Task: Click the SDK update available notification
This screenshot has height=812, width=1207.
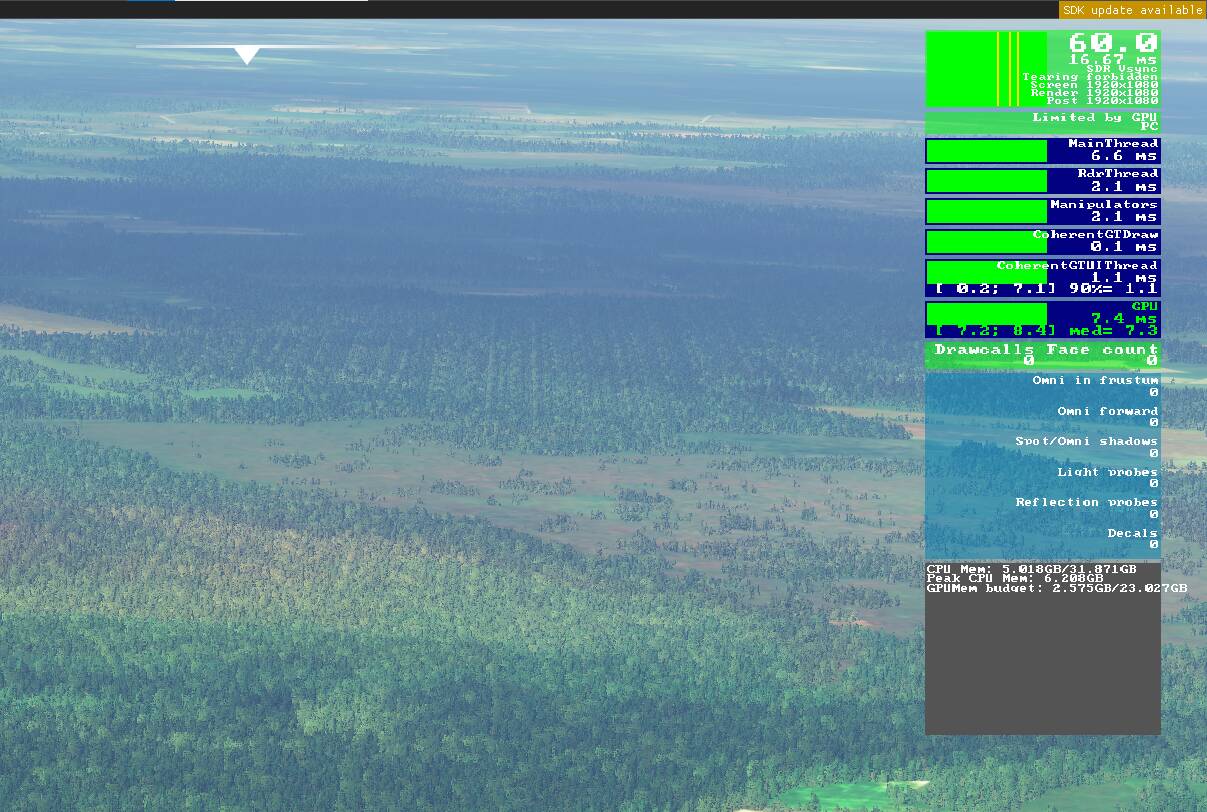Action: (x=1132, y=10)
